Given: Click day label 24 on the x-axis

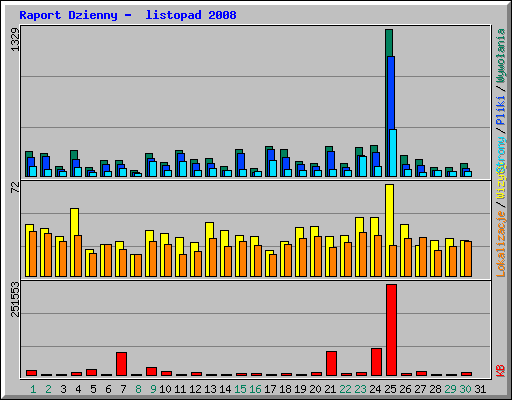Looking at the screenshot, I should [375, 389].
